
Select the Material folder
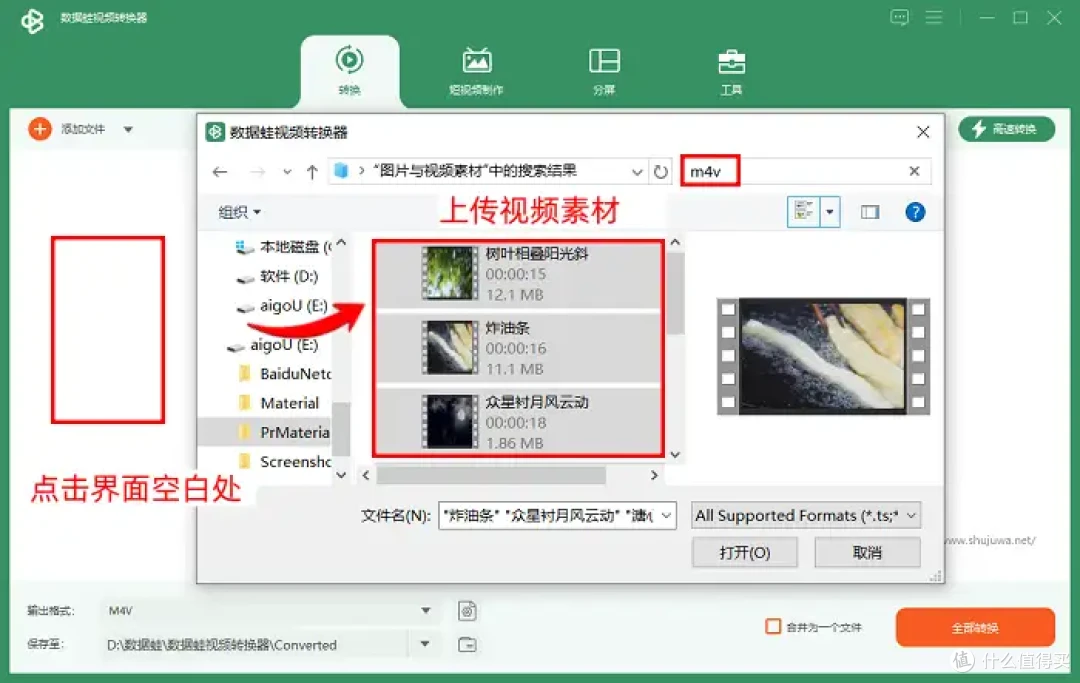point(279,403)
